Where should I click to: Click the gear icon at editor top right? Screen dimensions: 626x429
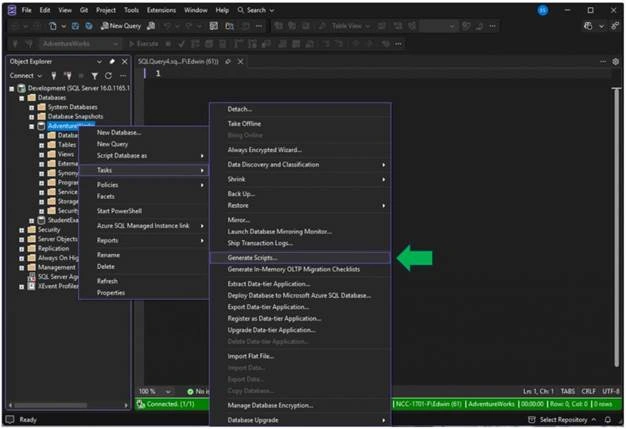pyautogui.click(x=615, y=61)
